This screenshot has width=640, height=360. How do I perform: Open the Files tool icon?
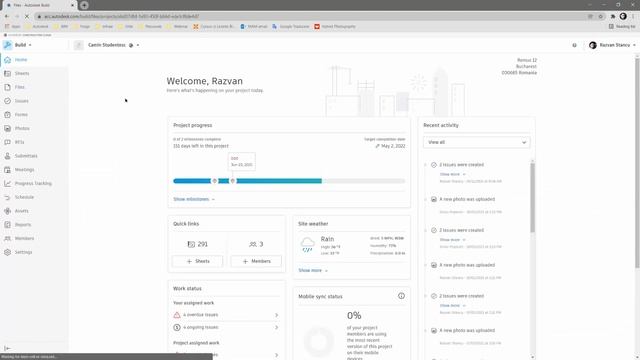(7, 87)
